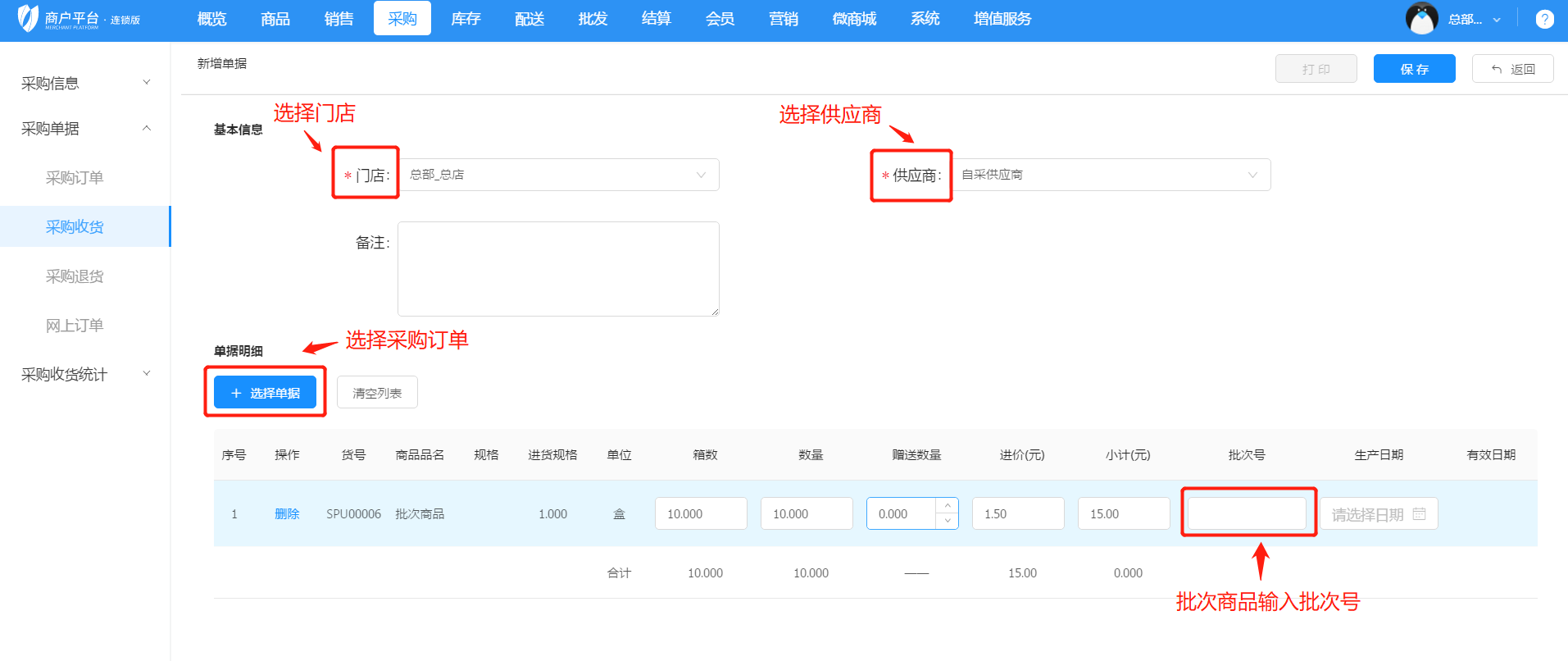Open the 供应商 supplier dropdown
This screenshot has width=1568, height=661.
[1111, 175]
